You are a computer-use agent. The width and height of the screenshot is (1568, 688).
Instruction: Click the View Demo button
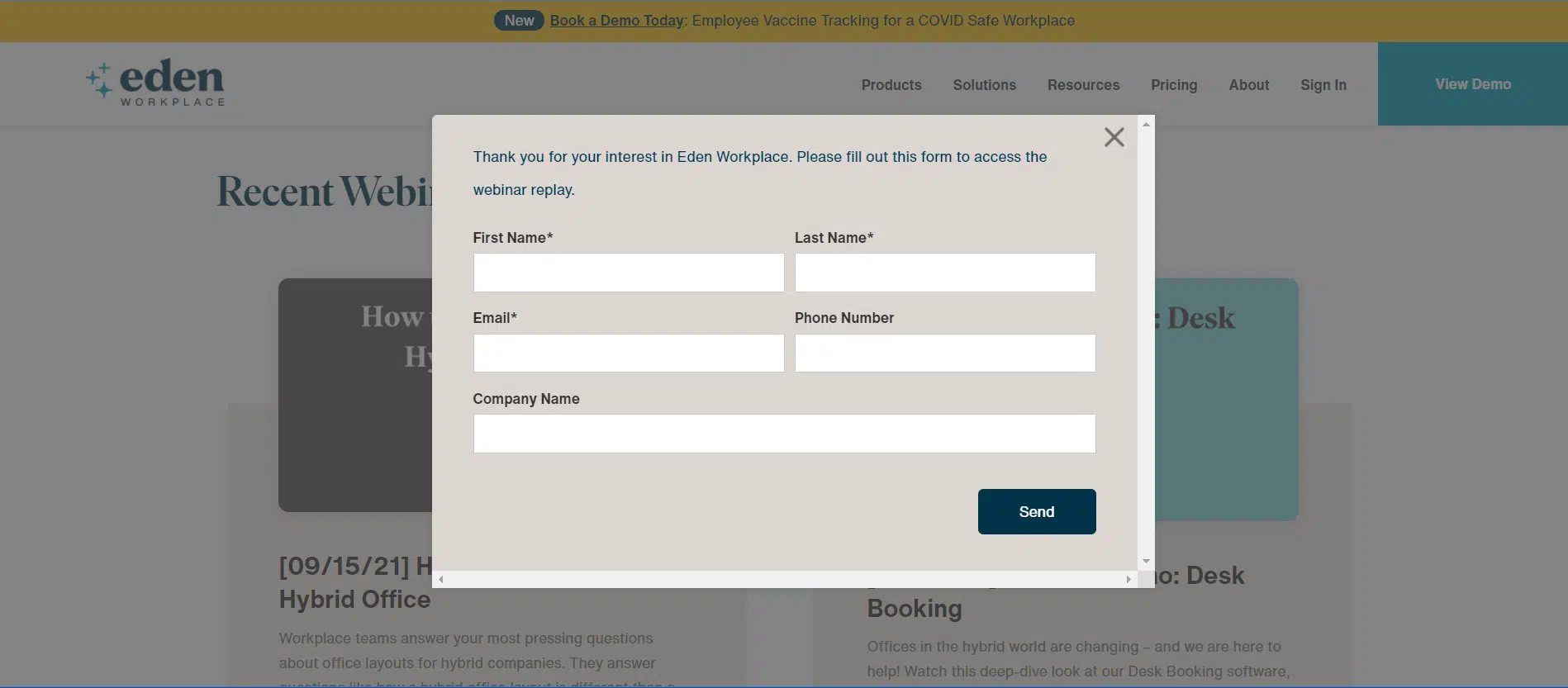pos(1473,84)
